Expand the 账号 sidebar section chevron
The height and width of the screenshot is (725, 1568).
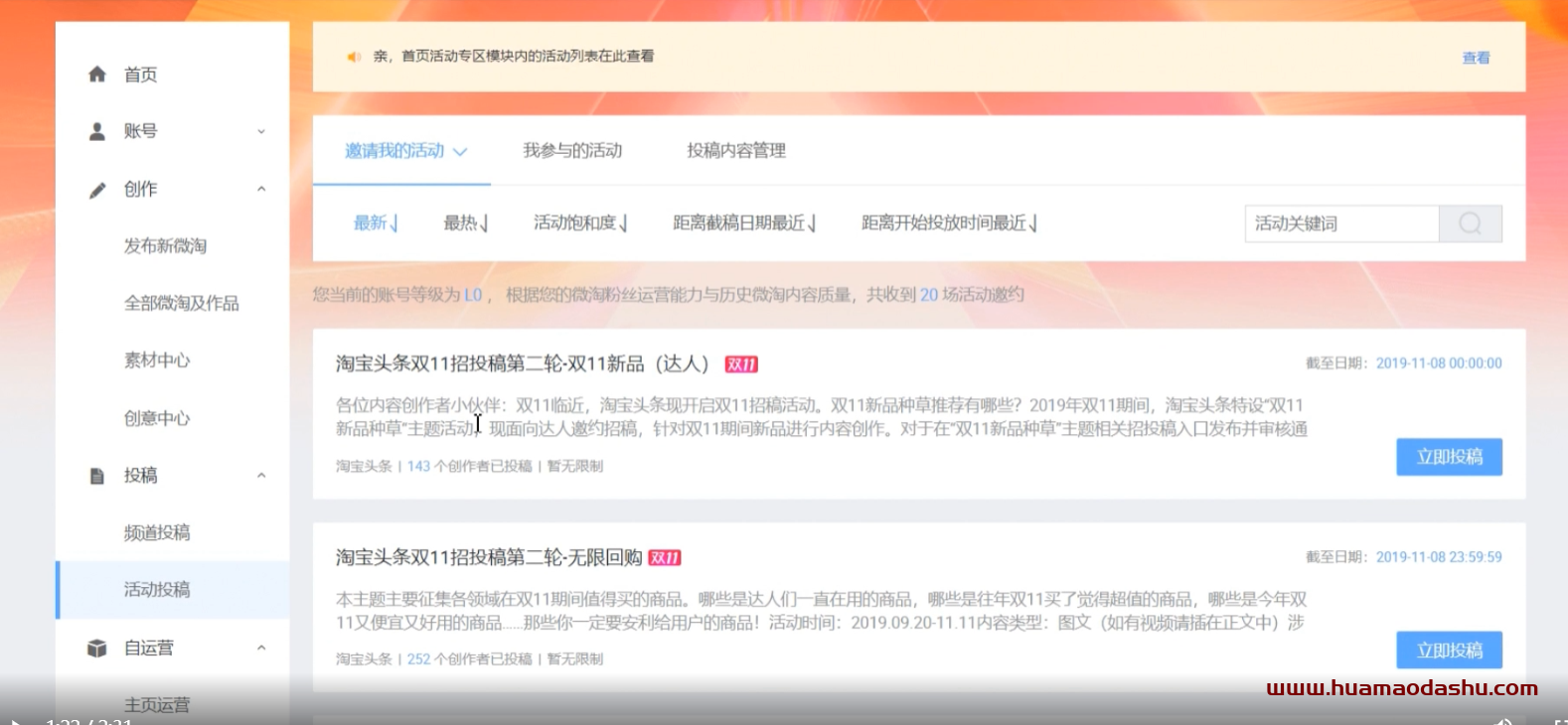(x=261, y=131)
